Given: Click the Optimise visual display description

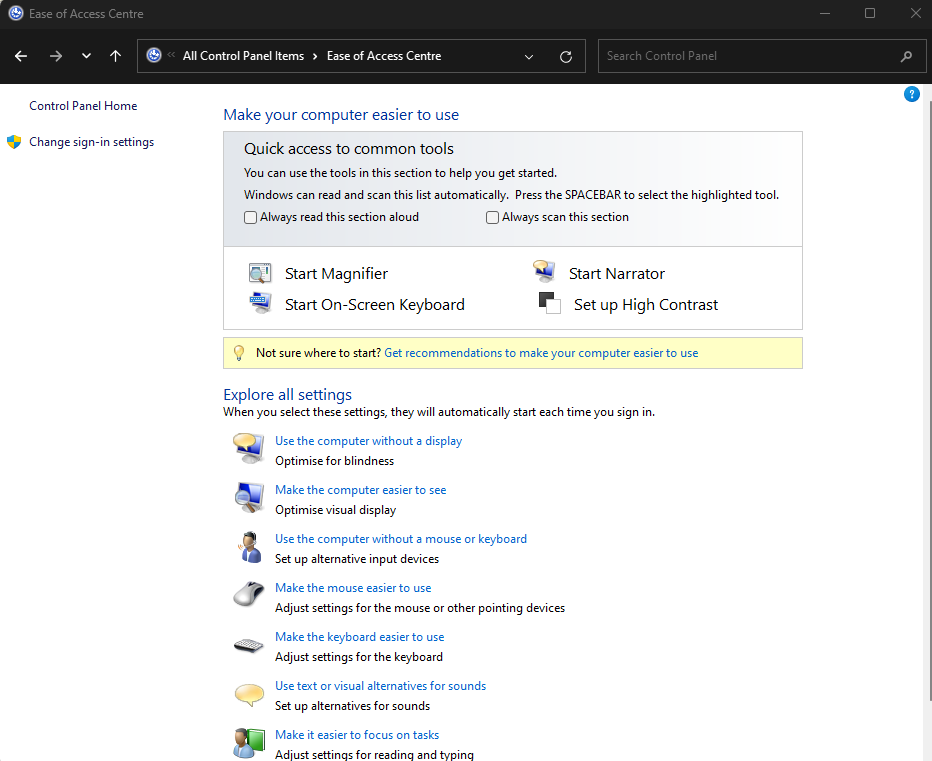Looking at the screenshot, I should (335, 510).
